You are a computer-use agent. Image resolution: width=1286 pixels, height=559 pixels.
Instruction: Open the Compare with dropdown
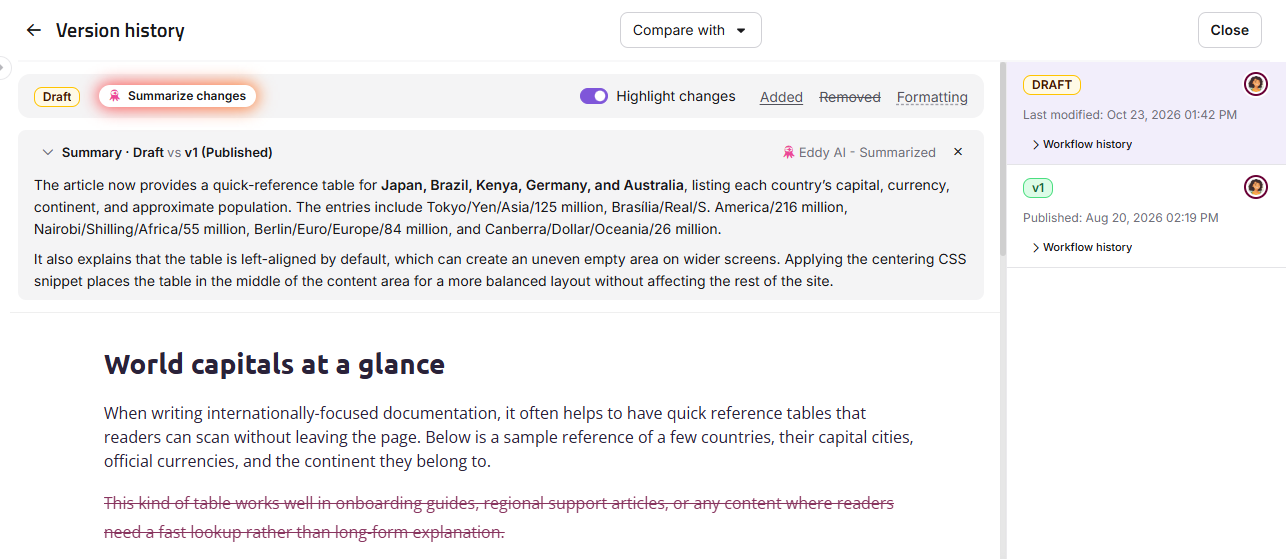coord(691,30)
